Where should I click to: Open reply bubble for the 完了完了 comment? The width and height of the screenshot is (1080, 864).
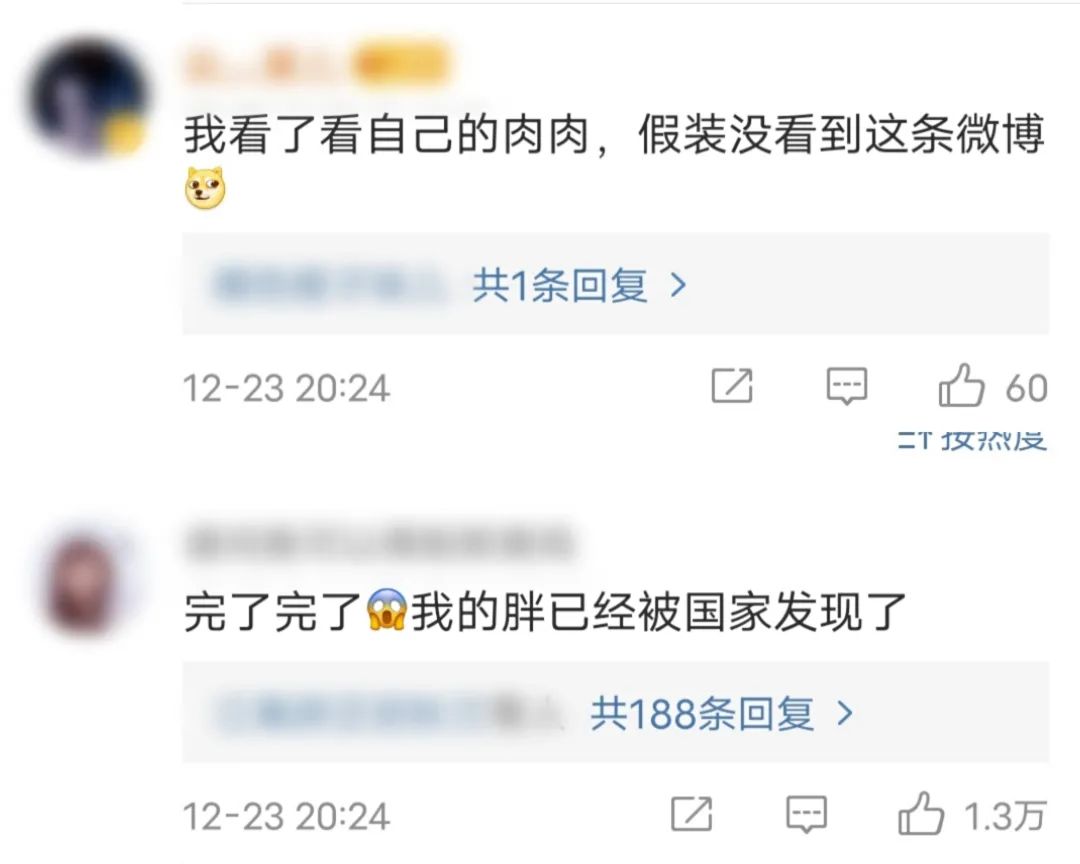807,814
